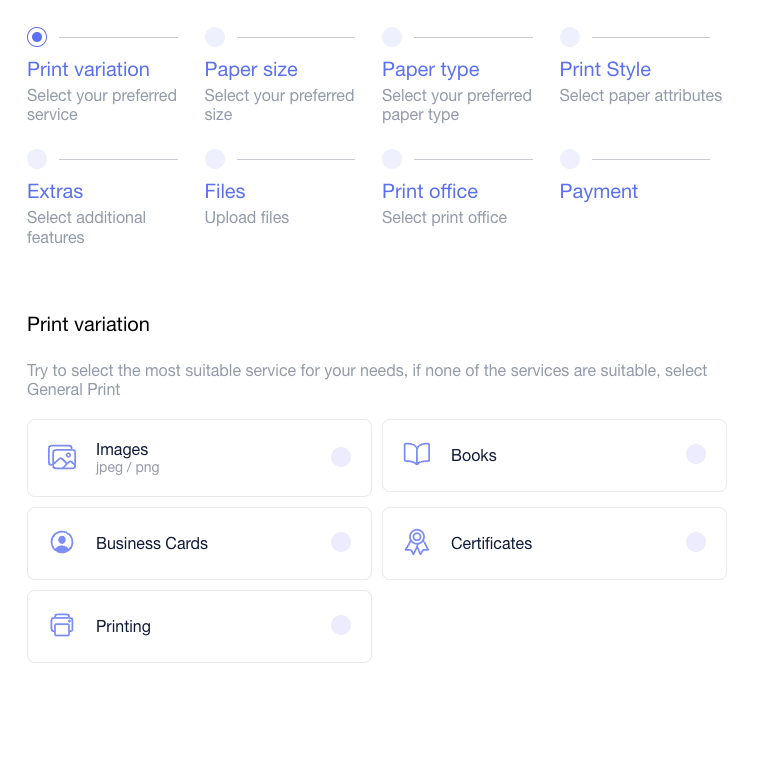Click the Payment step indicator circle
The height and width of the screenshot is (773, 763).
(570, 159)
